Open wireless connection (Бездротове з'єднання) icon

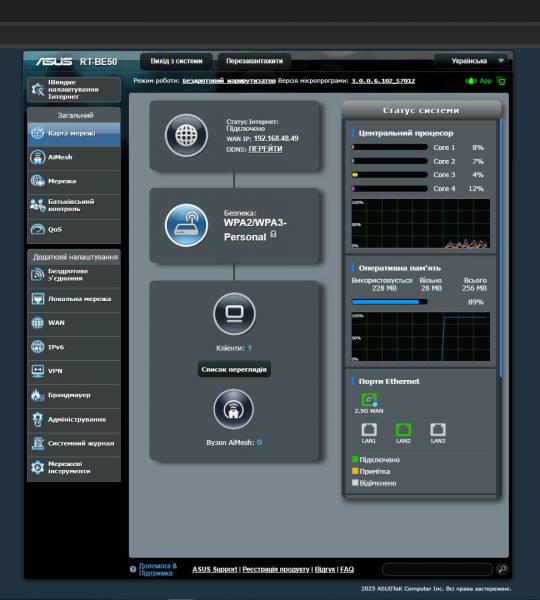(38, 274)
